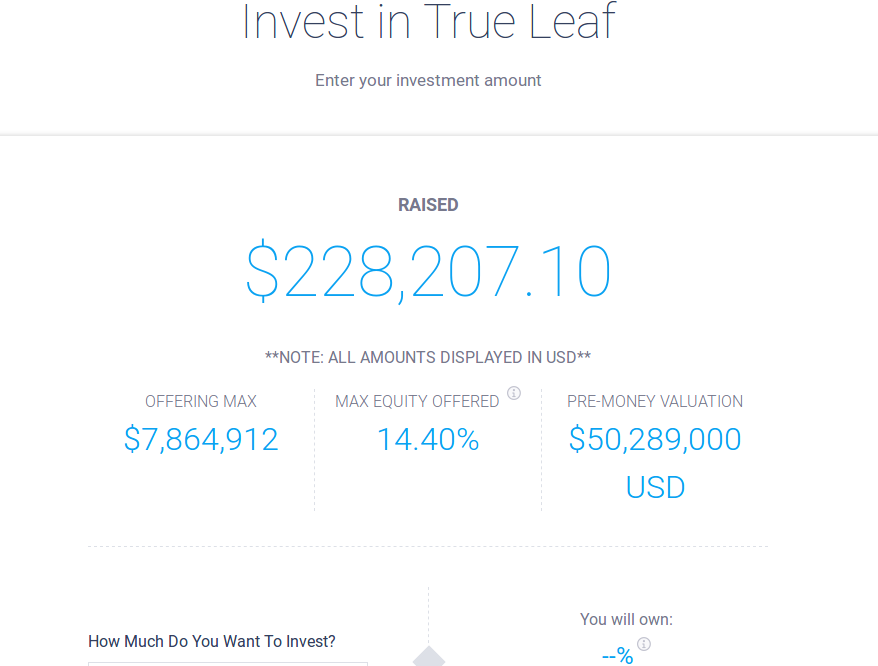This screenshot has width=878, height=666.
Task: Click the 14.40% equity value
Action: pyautogui.click(x=428, y=439)
